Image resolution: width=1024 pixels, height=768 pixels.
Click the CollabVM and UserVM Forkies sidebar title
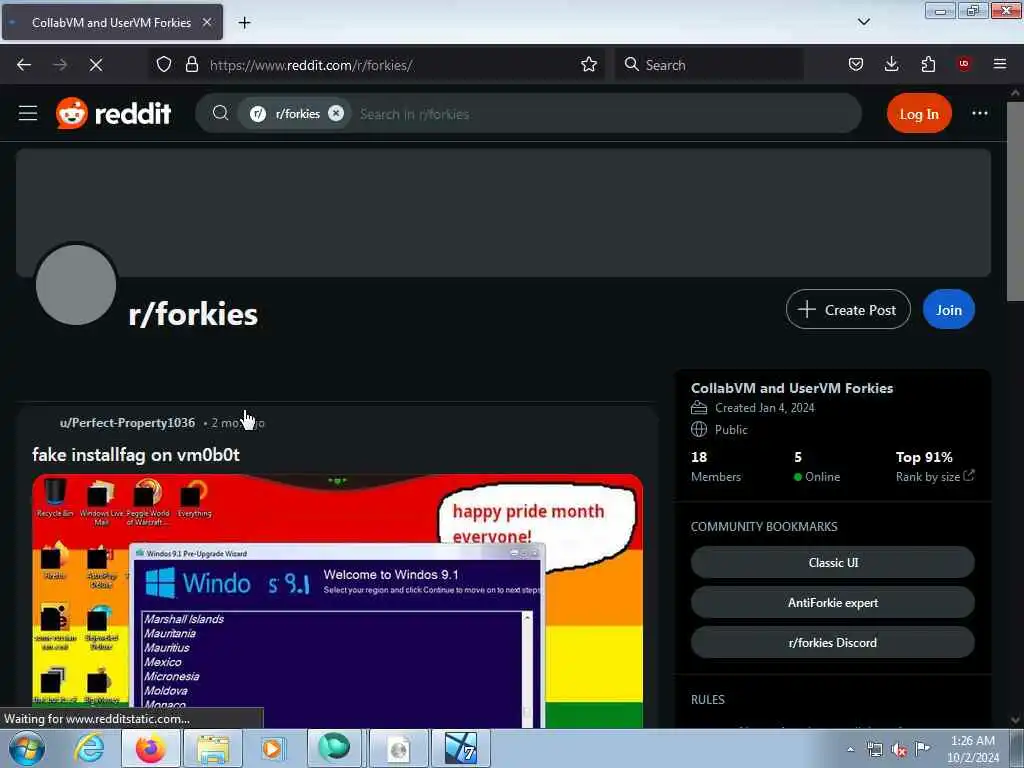click(792, 388)
